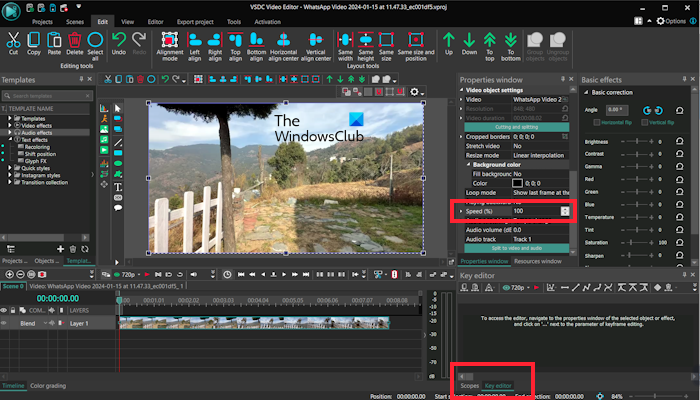Open the Export project tab
The height and width of the screenshot is (400, 700).
click(195, 21)
